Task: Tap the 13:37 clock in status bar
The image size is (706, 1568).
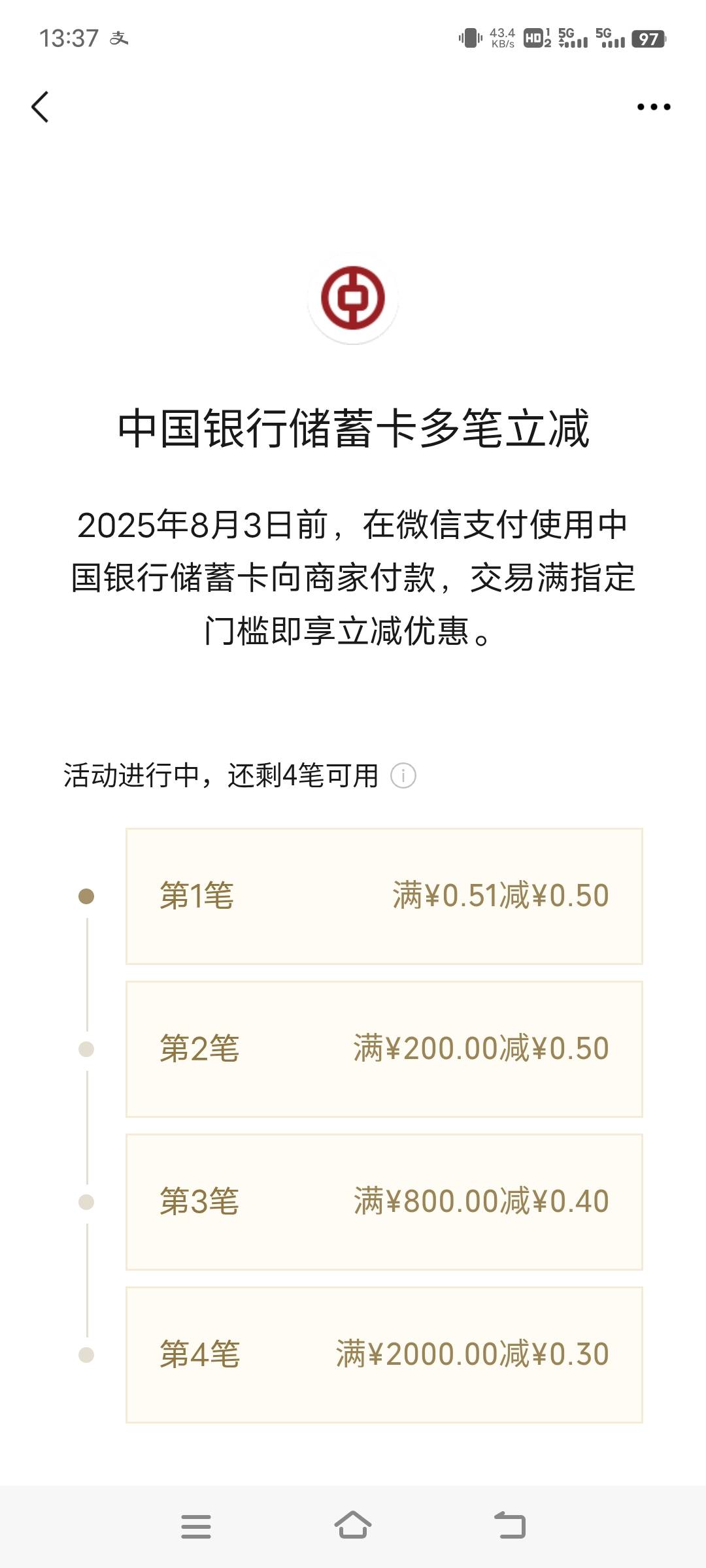Action: click(x=69, y=39)
